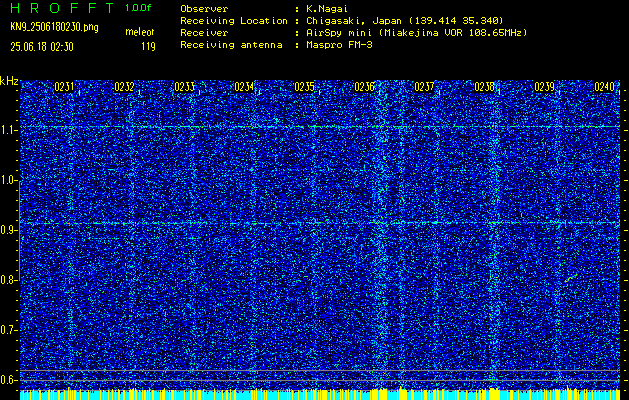Click the Receiving antenna label

(231, 45)
